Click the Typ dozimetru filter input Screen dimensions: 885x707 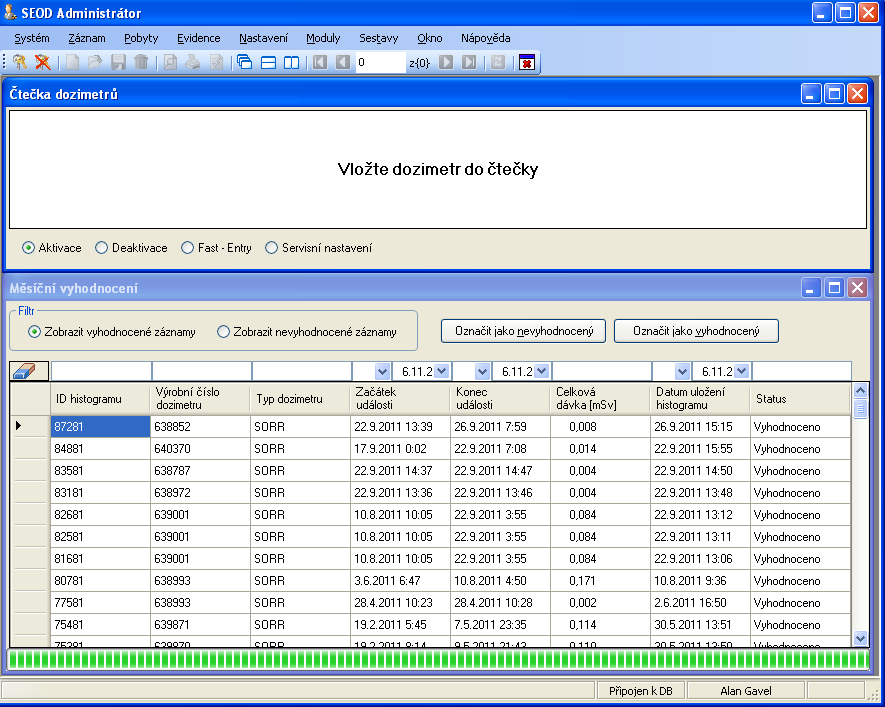(x=301, y=371)
